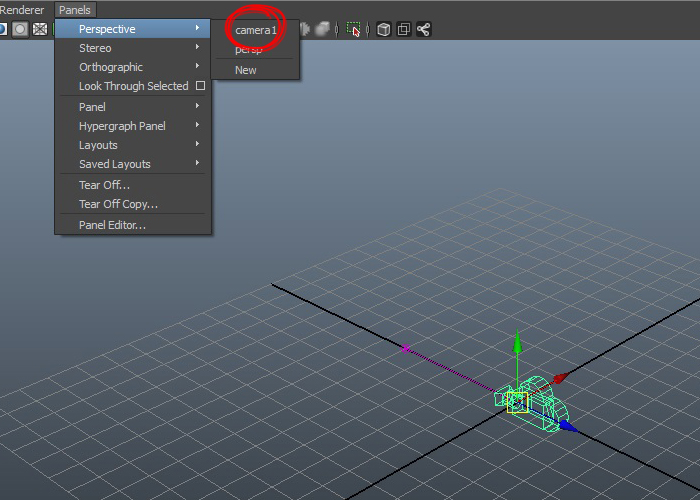The image size is (700, 500).
Task: Click the overlapping squares toolbar icon
Action: (x=404, y=29)
